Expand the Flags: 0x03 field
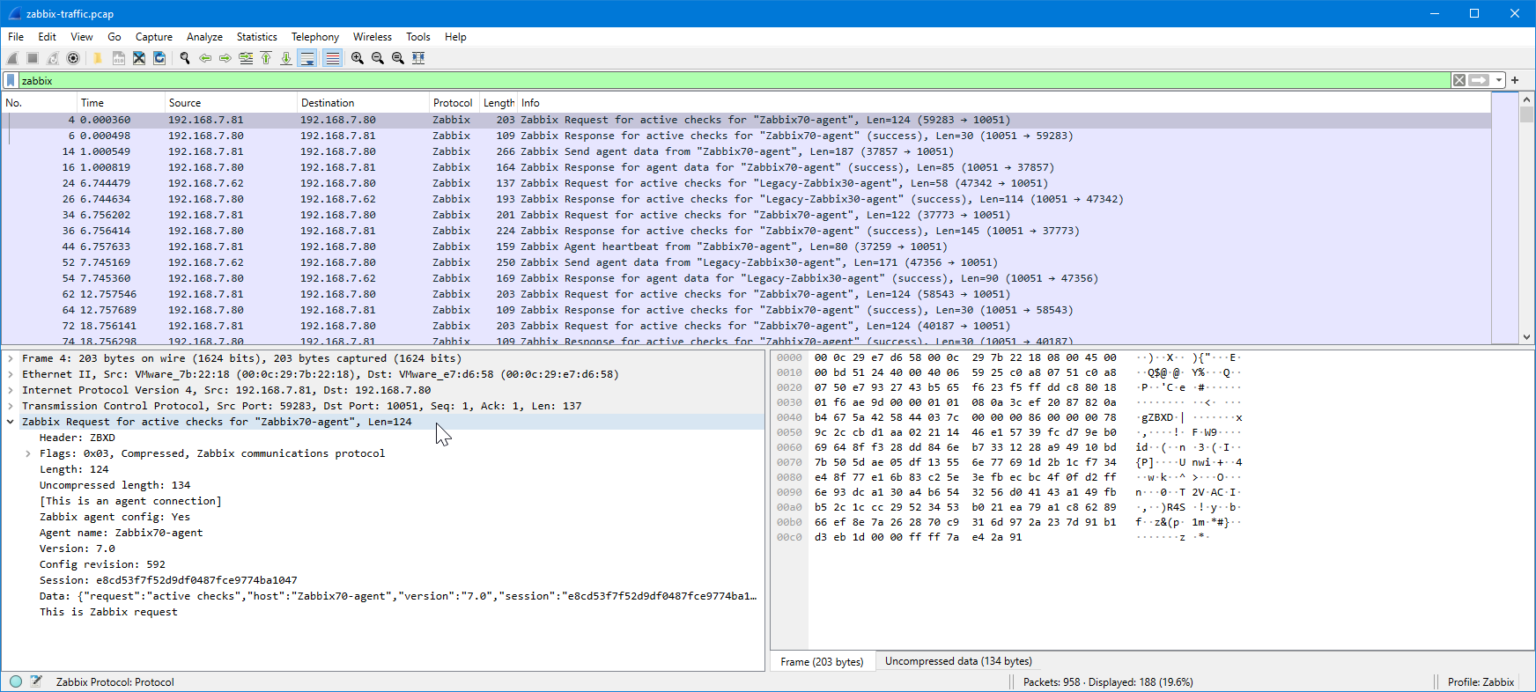The width and height of the screenshot is (1536, 692). pos(29,454)
